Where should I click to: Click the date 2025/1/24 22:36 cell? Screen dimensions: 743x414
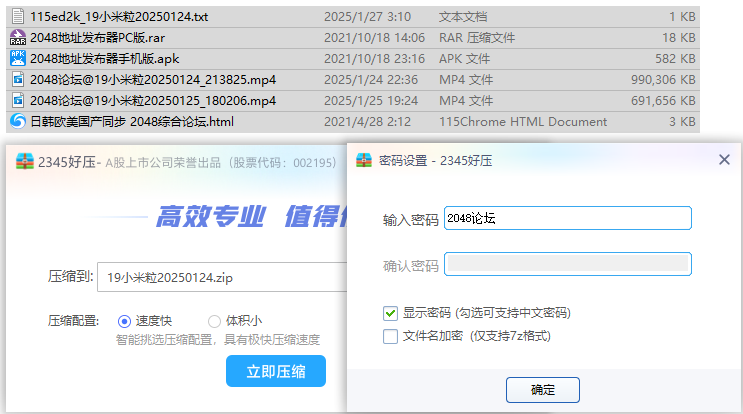(371, 80)
